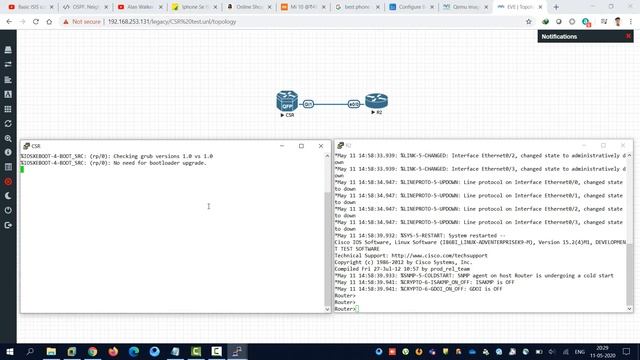Open the Chrome three-dot menu
Screen dimensions: 640x360
pyautogui.click(x=631, y=22)
